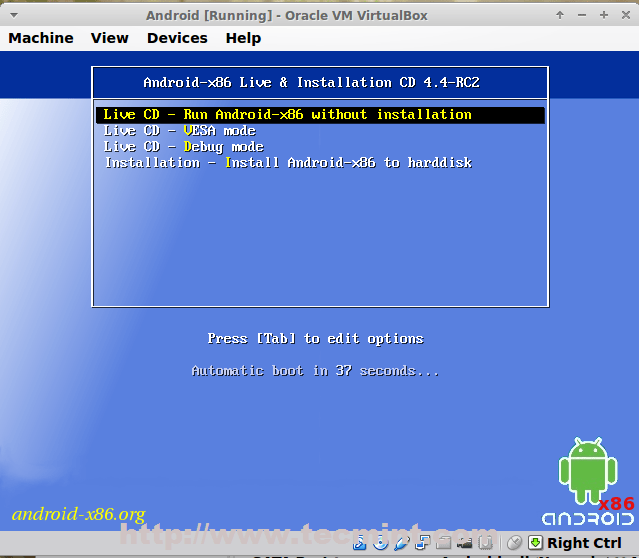This screenshot has width=639, height=558.
Task: Minimize the VirtualBox window
Action: (x=582, y=15)
